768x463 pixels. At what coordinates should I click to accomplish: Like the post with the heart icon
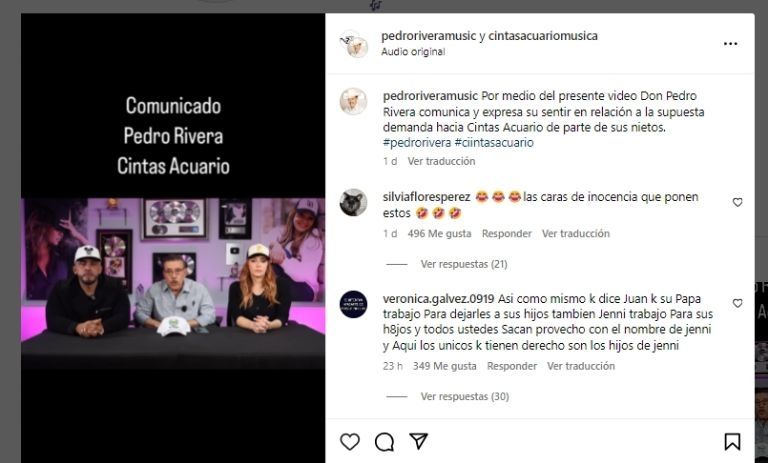[x=350, y=441]
